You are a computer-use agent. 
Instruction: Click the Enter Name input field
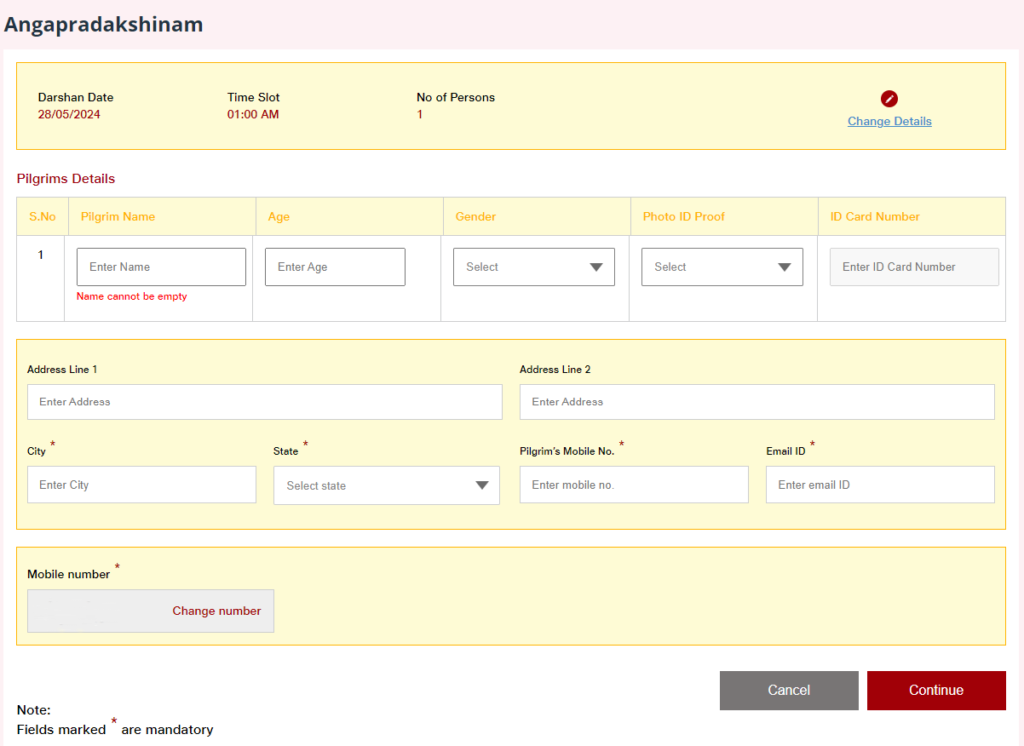pyautogui.click(x=161, y=267)
